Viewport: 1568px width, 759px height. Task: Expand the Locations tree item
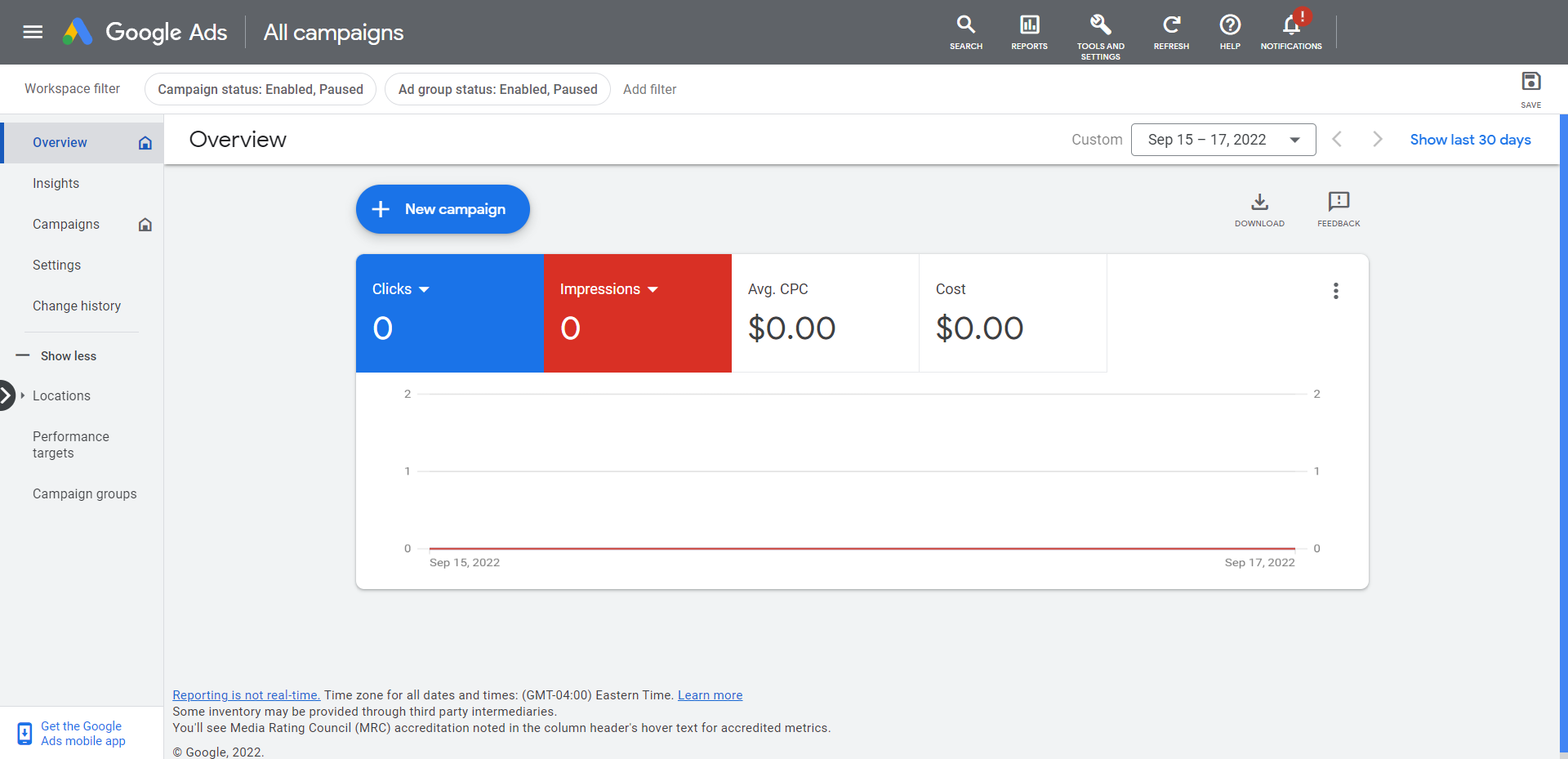pos(23,395)
